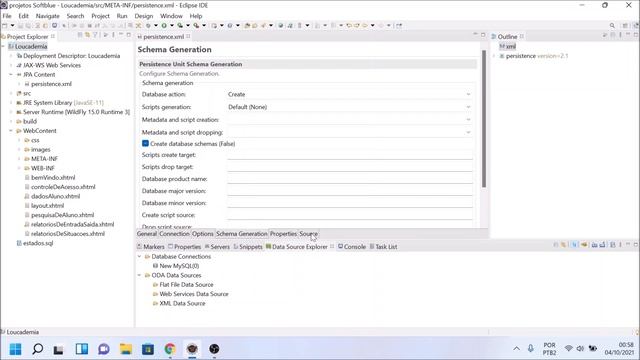Viewport: 640px width, 360px height.
Task: Open Widgets panel from taskbar
Action: click(x=82, y=349)
